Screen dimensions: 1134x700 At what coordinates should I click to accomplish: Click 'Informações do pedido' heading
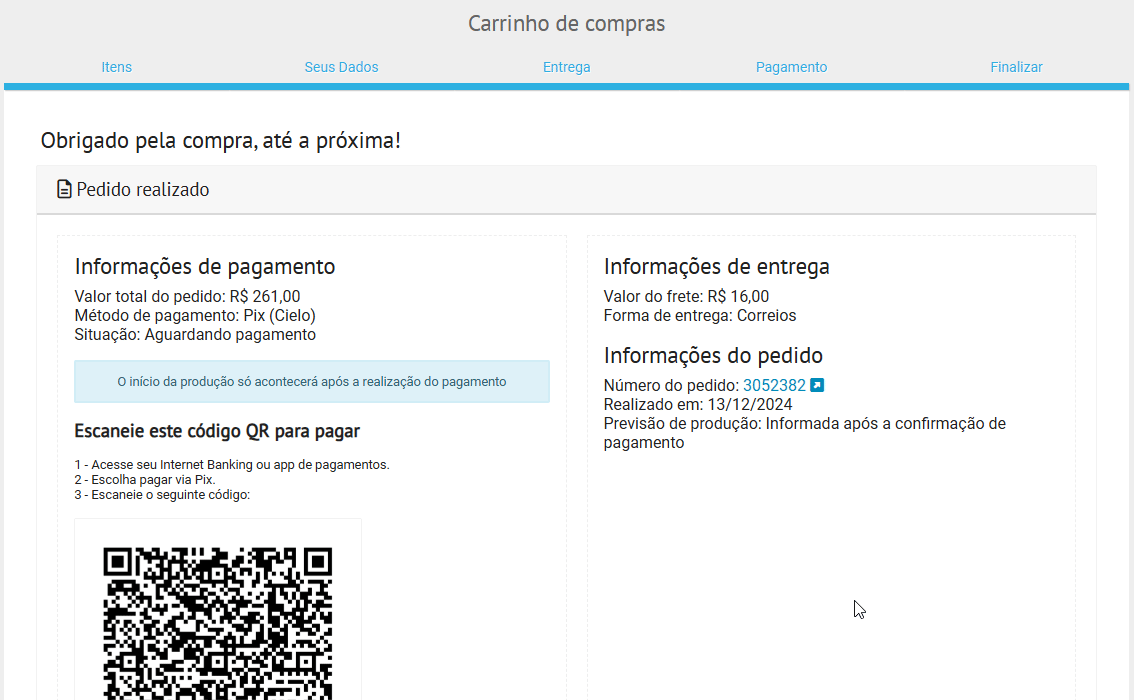(713, 355)
